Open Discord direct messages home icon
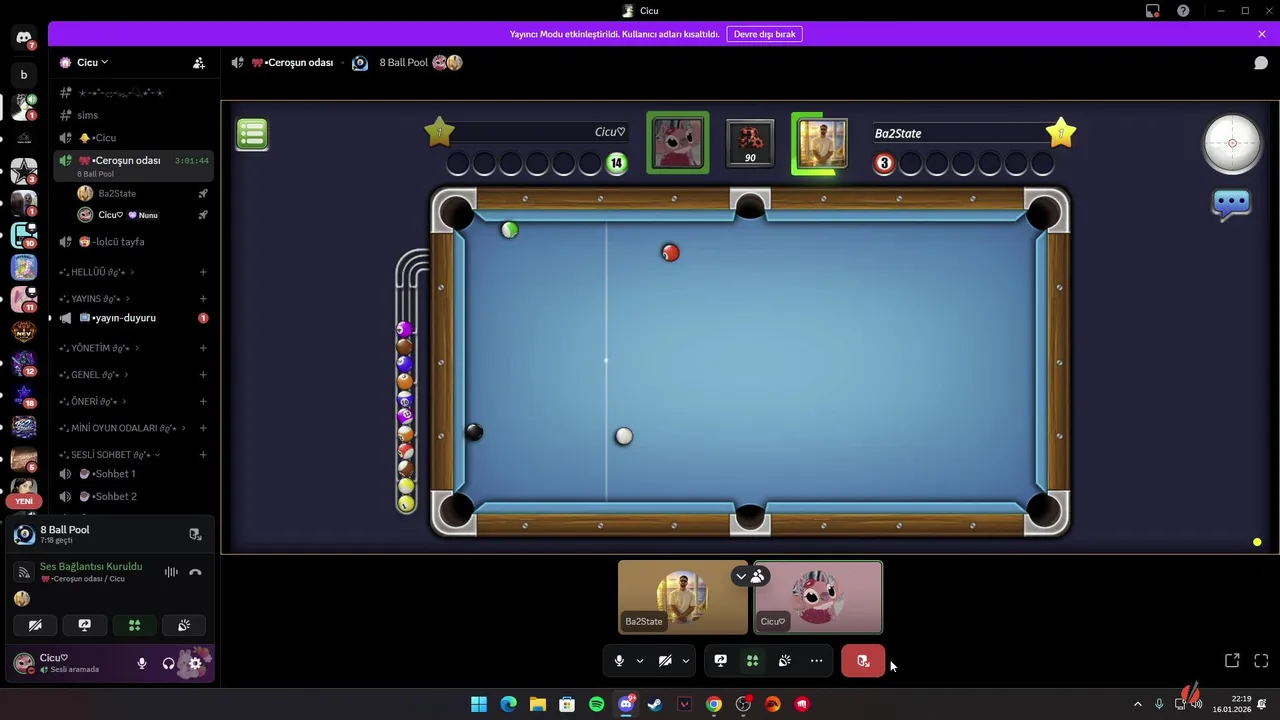The image size is (1280, 720). 24,38
